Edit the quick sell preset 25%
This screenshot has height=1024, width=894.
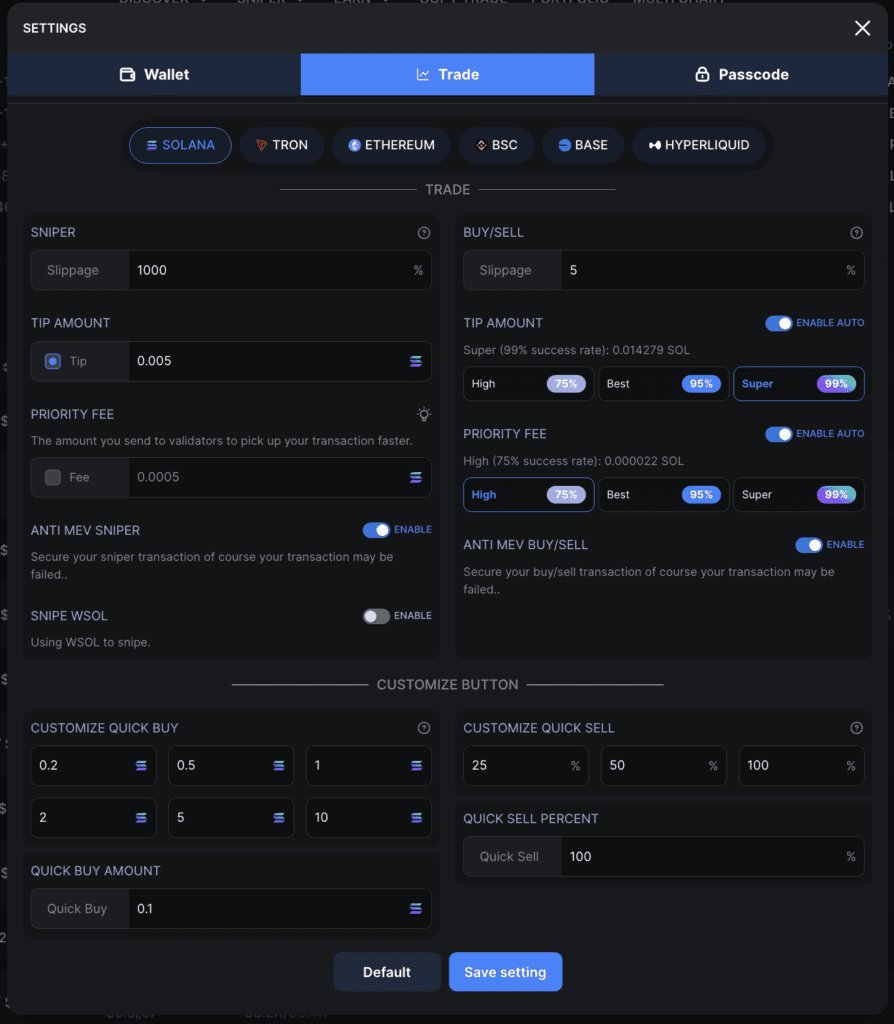coord(526,765)
